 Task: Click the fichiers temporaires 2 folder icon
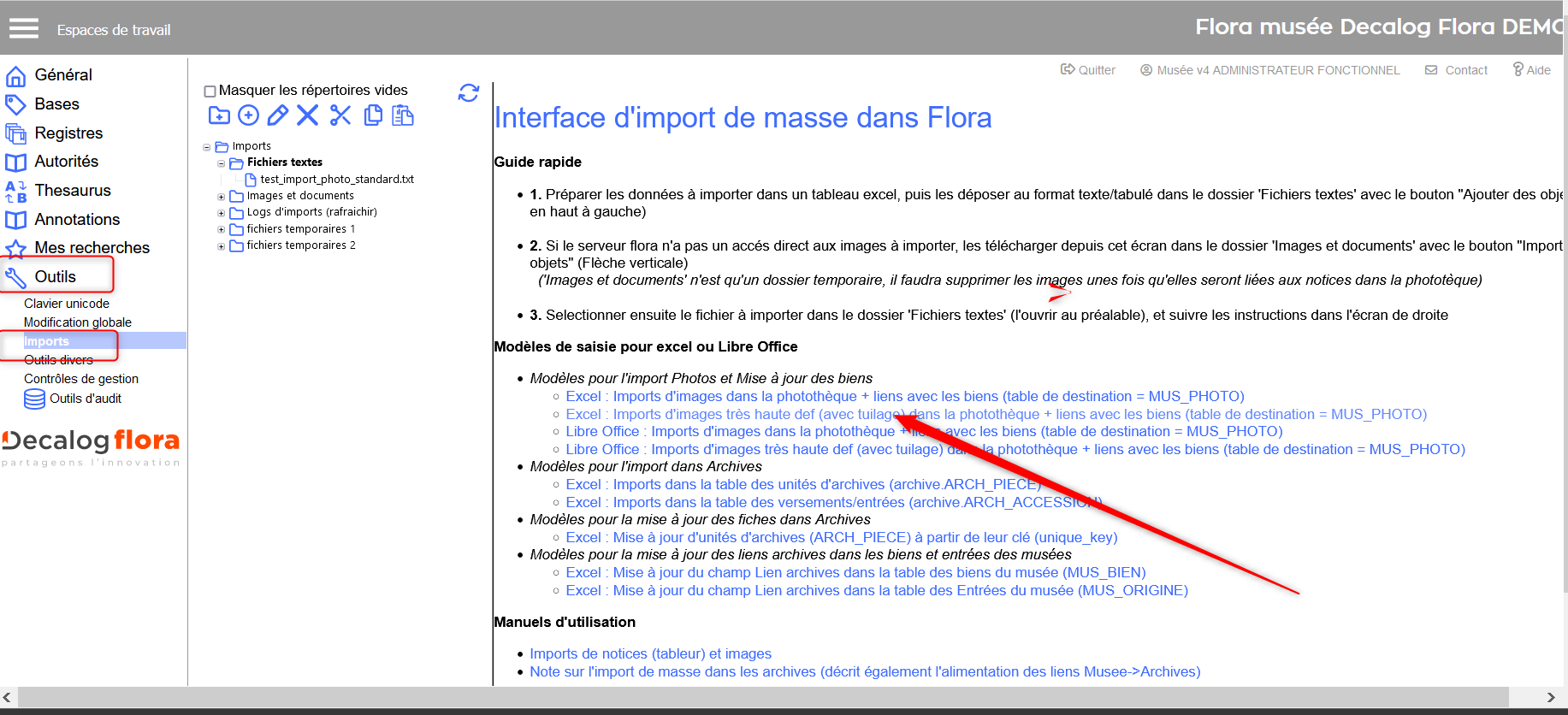(x=237, y=245)
